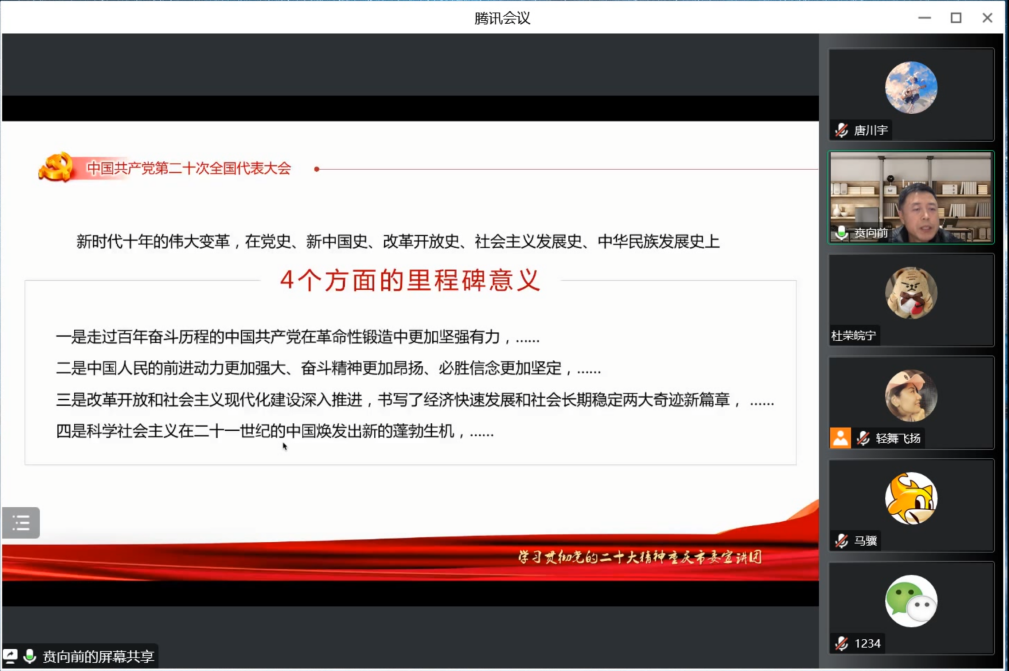Click the party emblem on the slide header
Screen dimensions: 1009x671
click(x=56, y=167)
